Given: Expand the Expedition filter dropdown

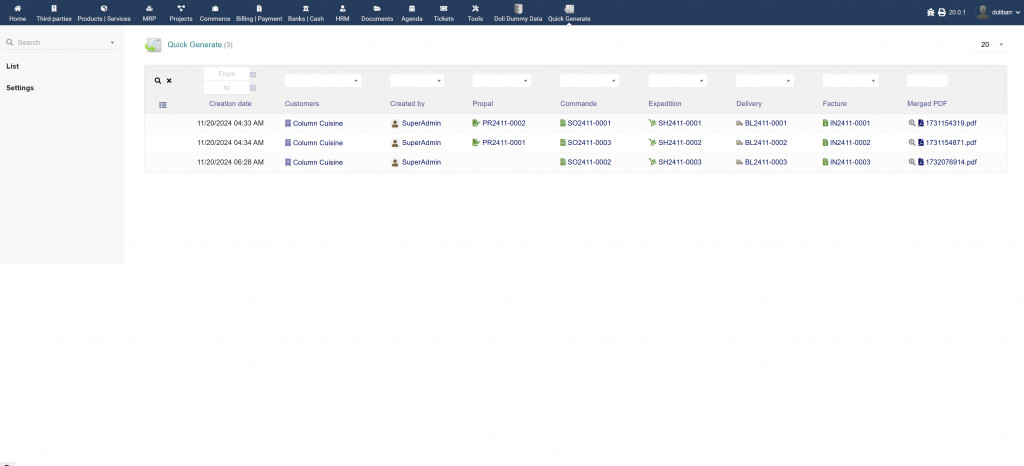Looking at the screenshot, I should click(677, 81).
